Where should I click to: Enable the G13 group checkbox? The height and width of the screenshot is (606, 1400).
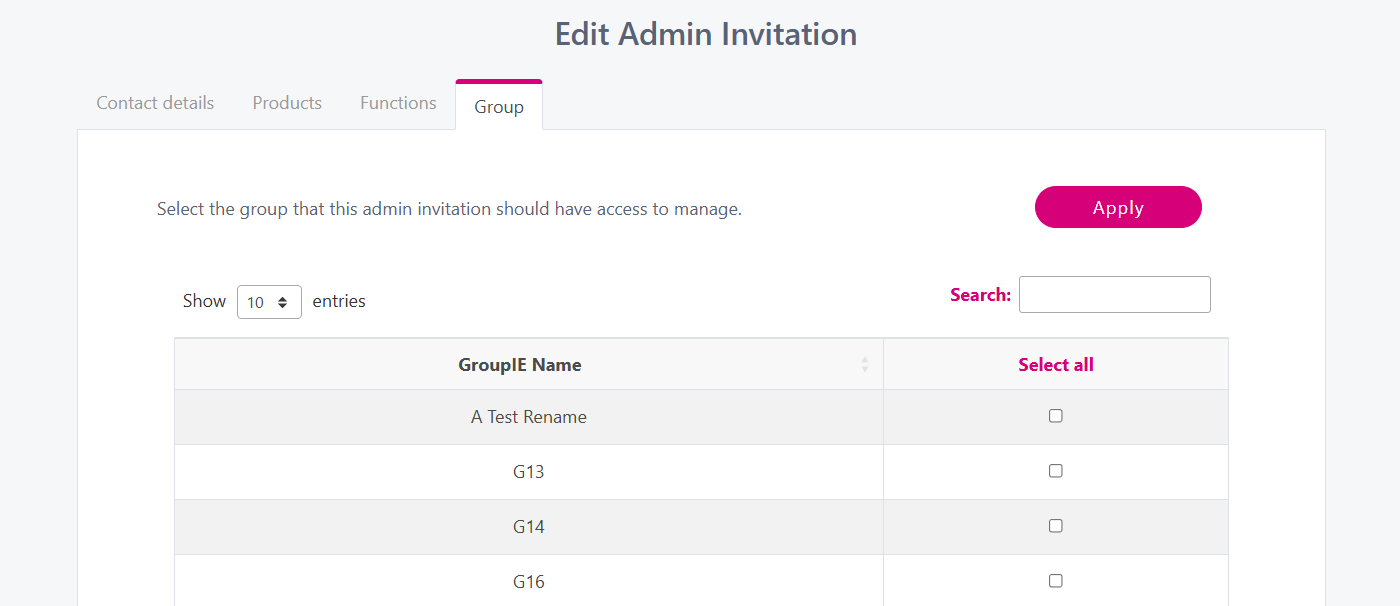(x=1055, y=471)
